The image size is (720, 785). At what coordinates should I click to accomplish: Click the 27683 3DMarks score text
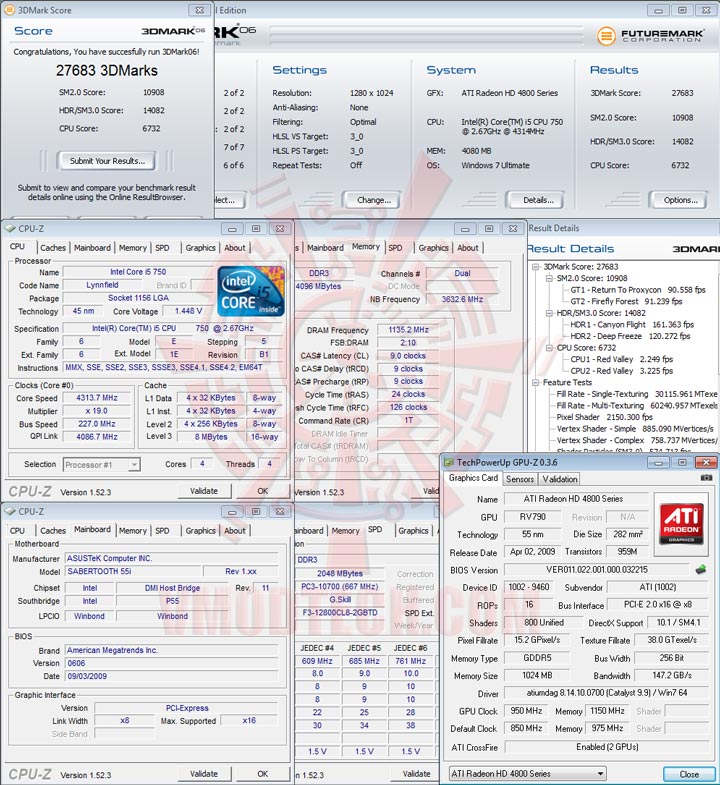[107, 71]
